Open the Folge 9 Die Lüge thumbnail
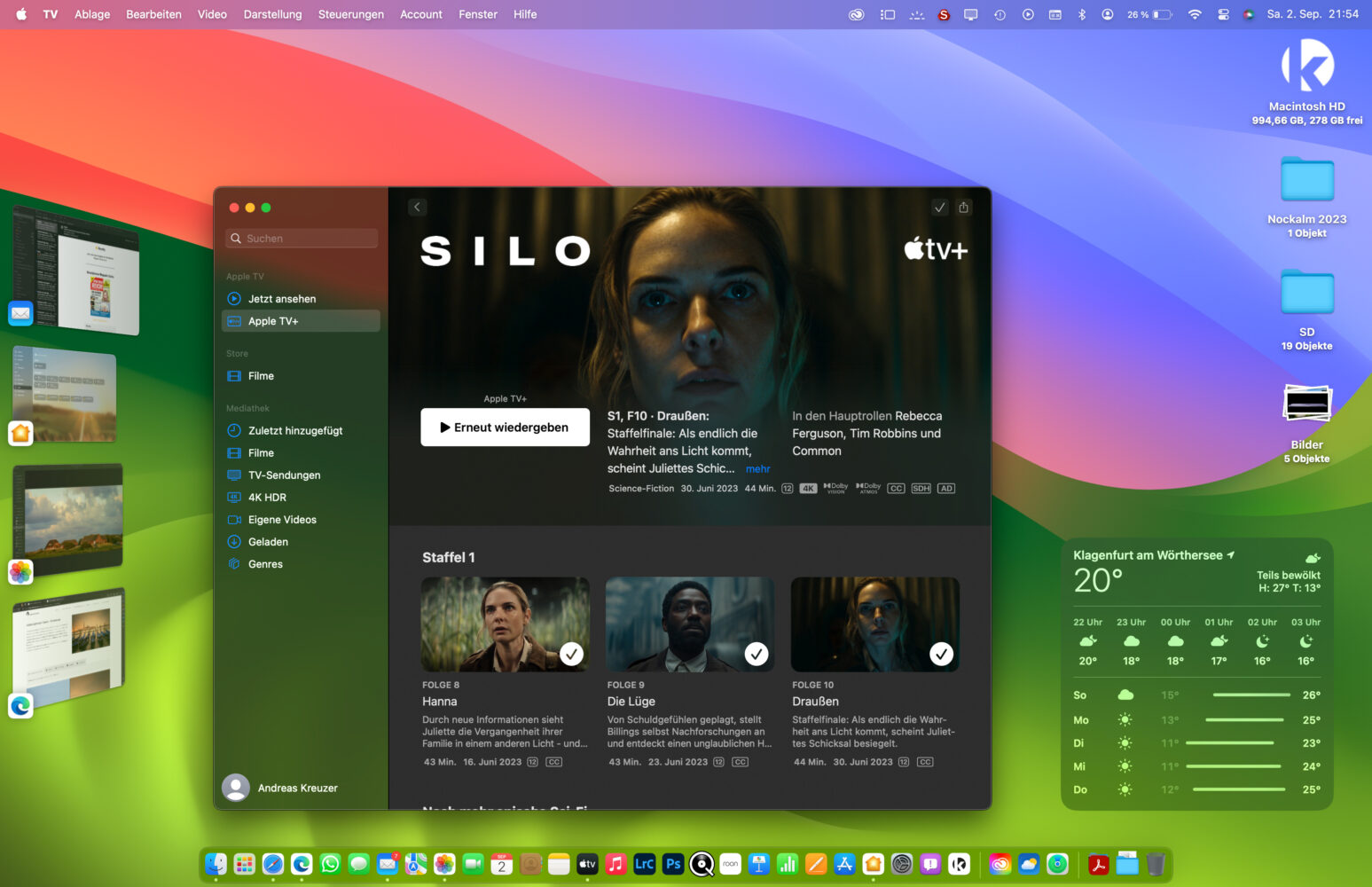 pyautogui.click(x=690, y=624)
